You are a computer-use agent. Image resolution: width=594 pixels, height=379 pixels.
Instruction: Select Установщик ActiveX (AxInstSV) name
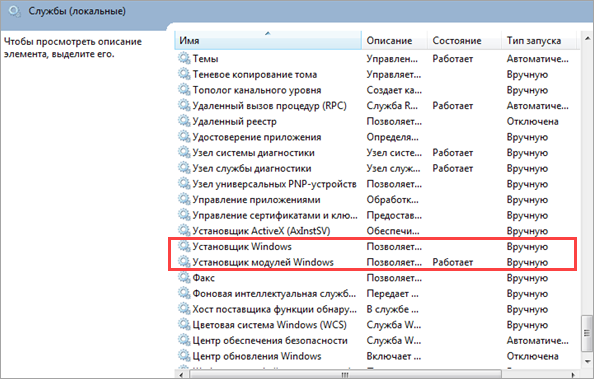261,231
